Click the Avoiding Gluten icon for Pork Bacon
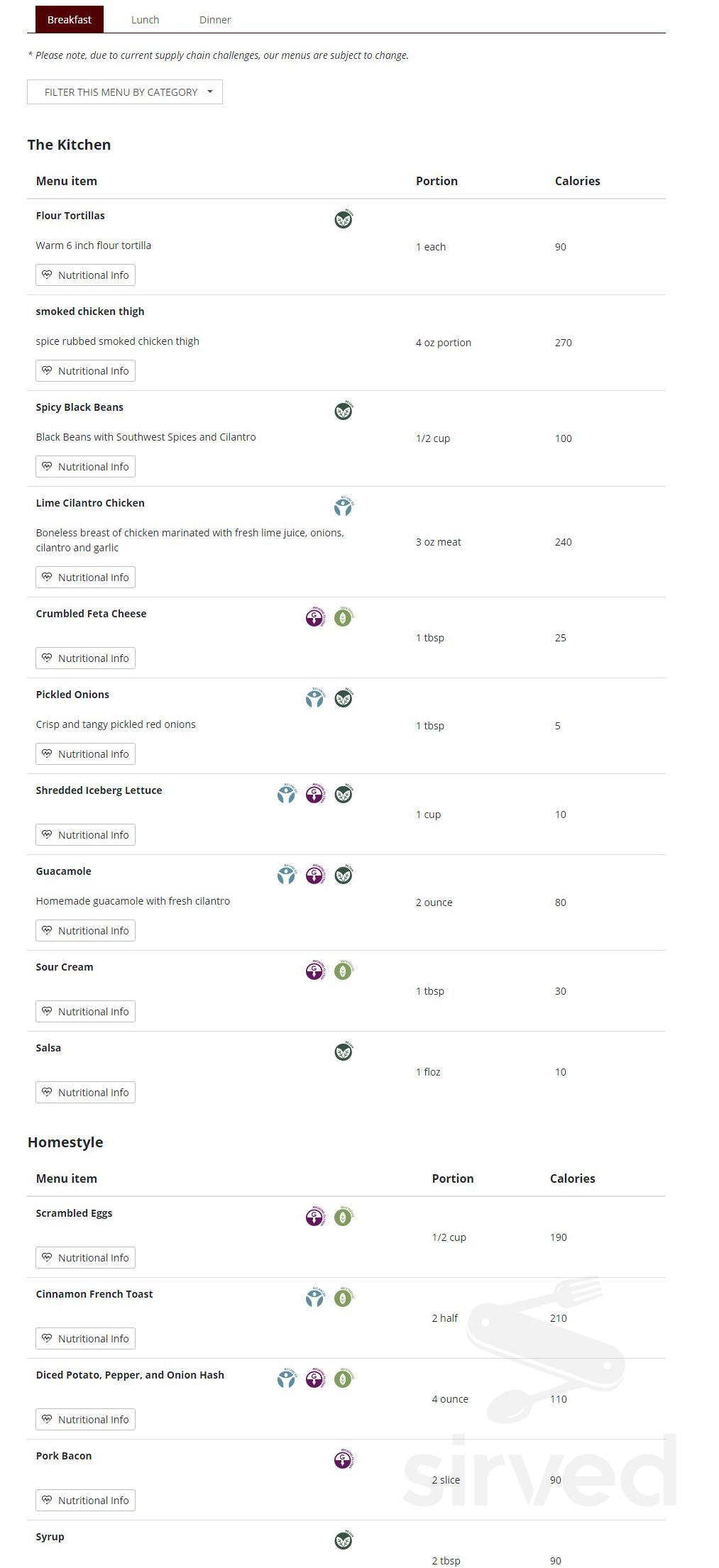This screenshot has height=1568, width=719. (343, 1459)
